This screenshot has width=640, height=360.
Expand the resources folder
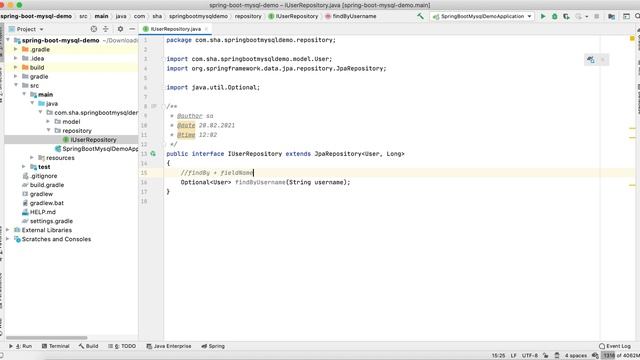pos(32,158)
